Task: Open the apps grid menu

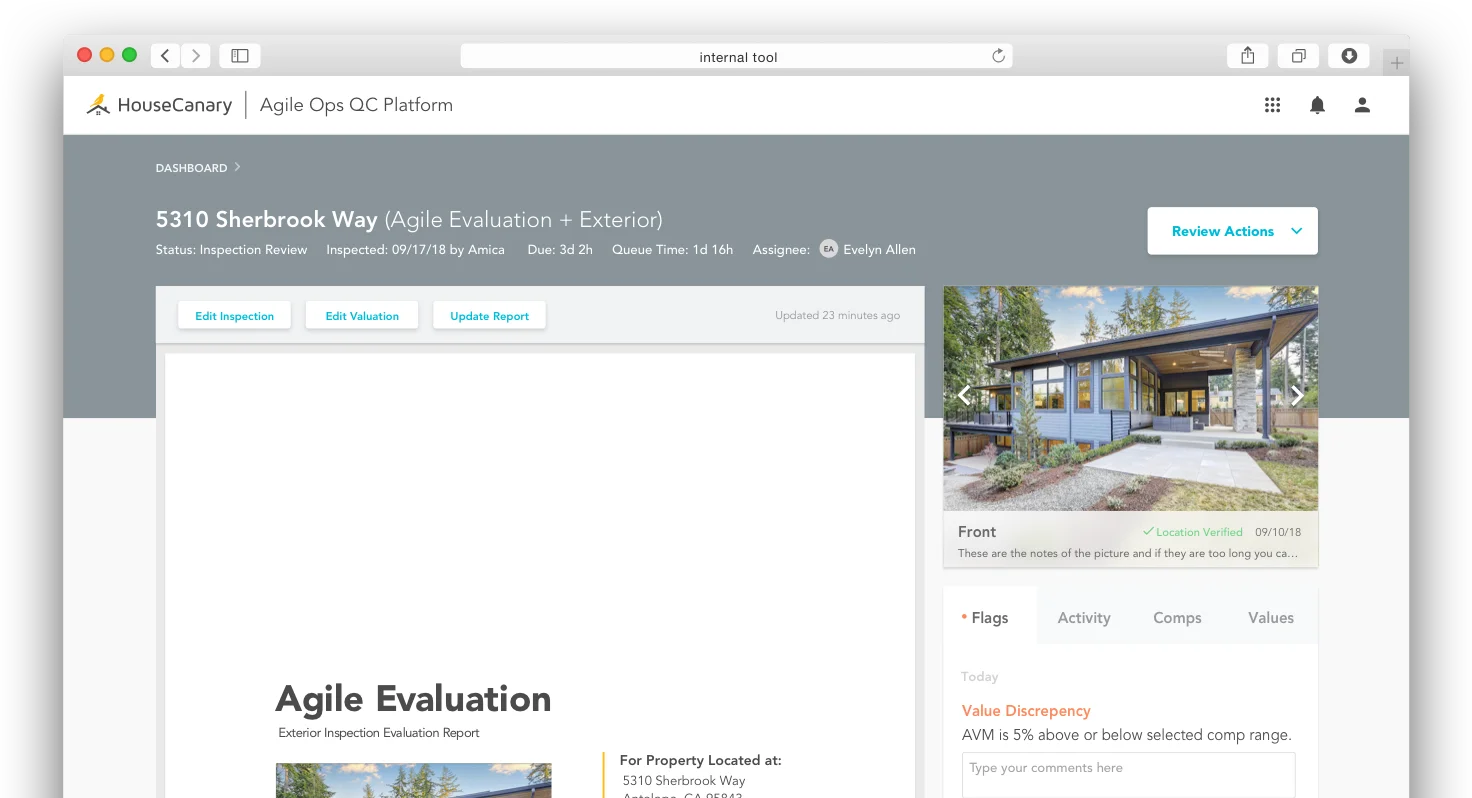Action: (x=1272, y=105)
